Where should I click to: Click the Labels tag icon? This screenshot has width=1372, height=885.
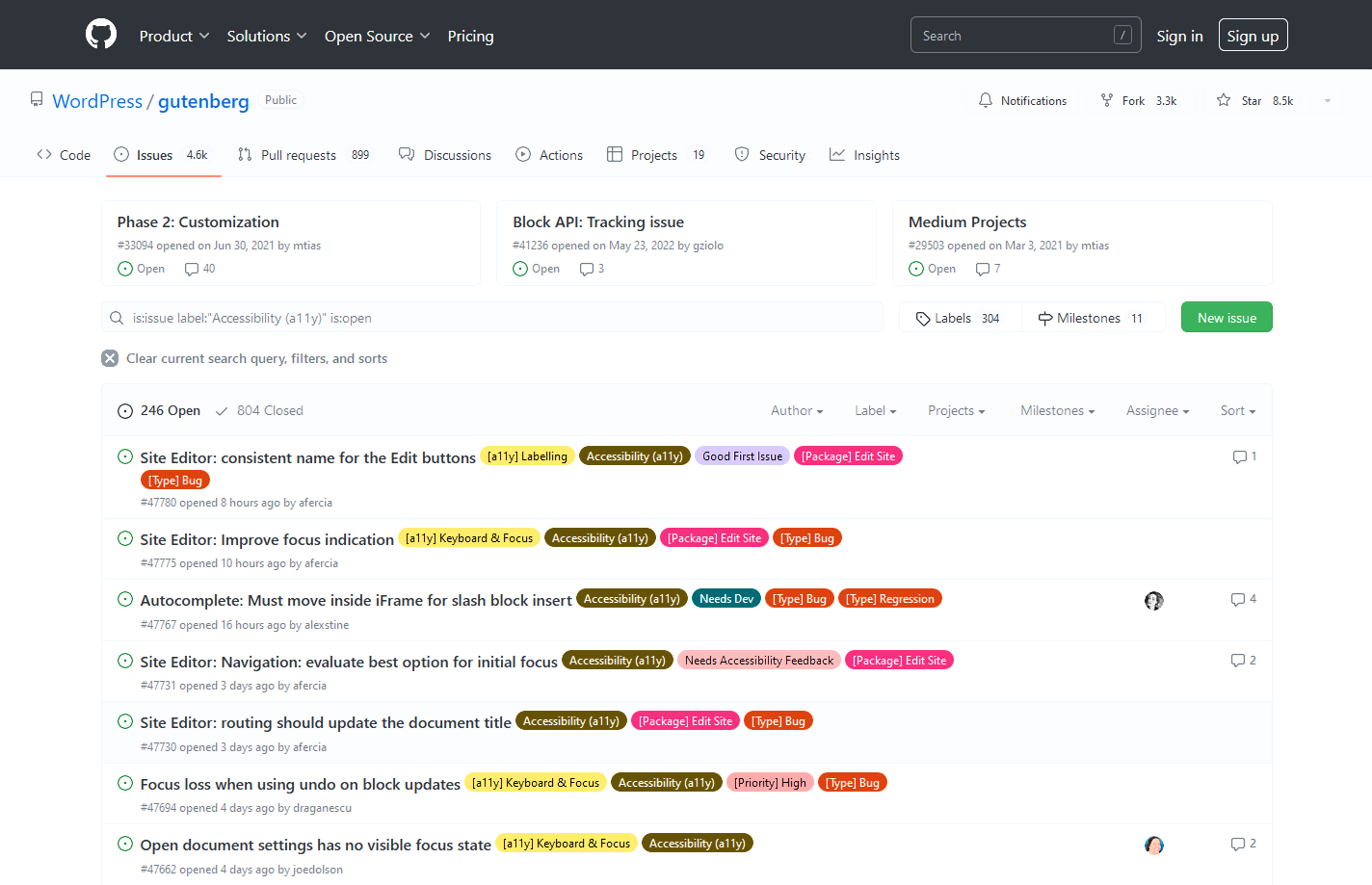click(923, 319)
